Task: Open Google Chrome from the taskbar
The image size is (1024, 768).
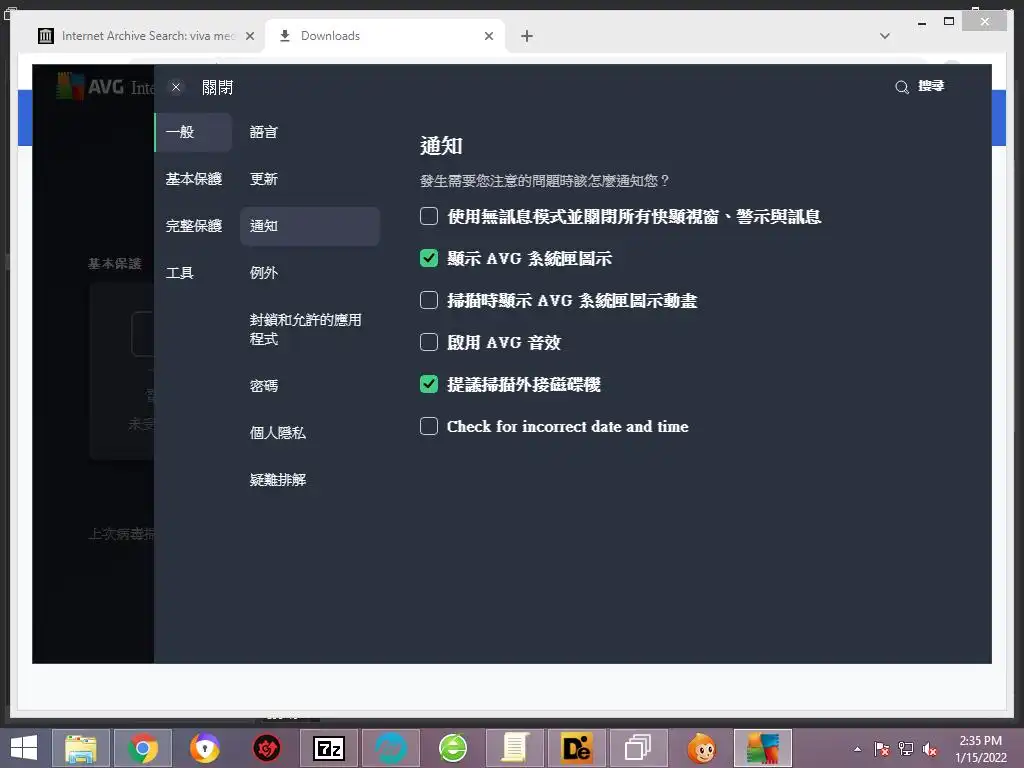Action: pyautogui.click(x=143, y=748)
